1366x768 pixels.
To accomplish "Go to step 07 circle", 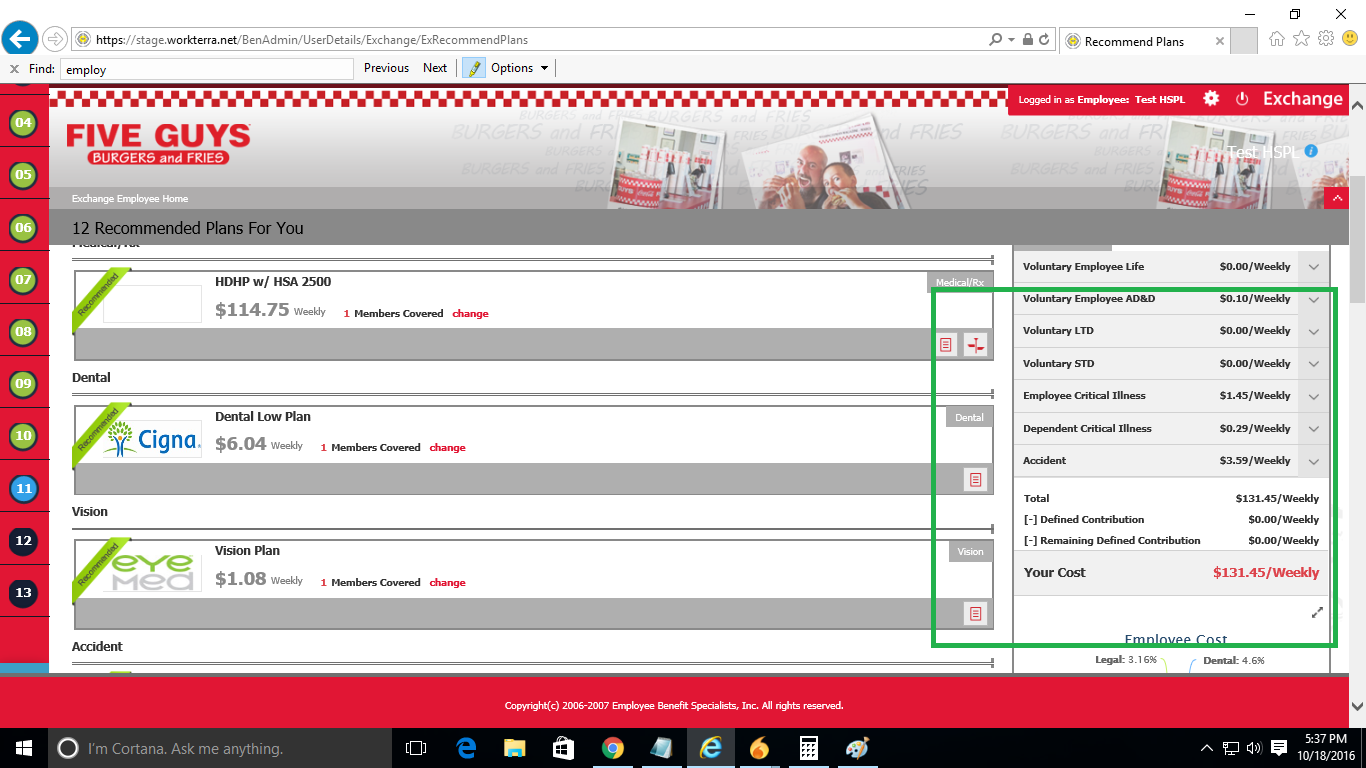I will (23, 280).
